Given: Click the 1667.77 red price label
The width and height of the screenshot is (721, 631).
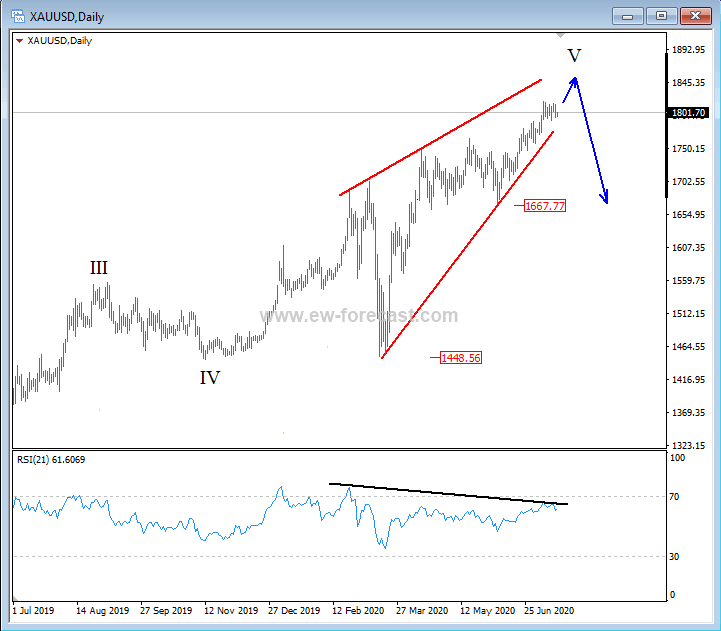Looking at the screenshot, I should (x=545, y=206).
